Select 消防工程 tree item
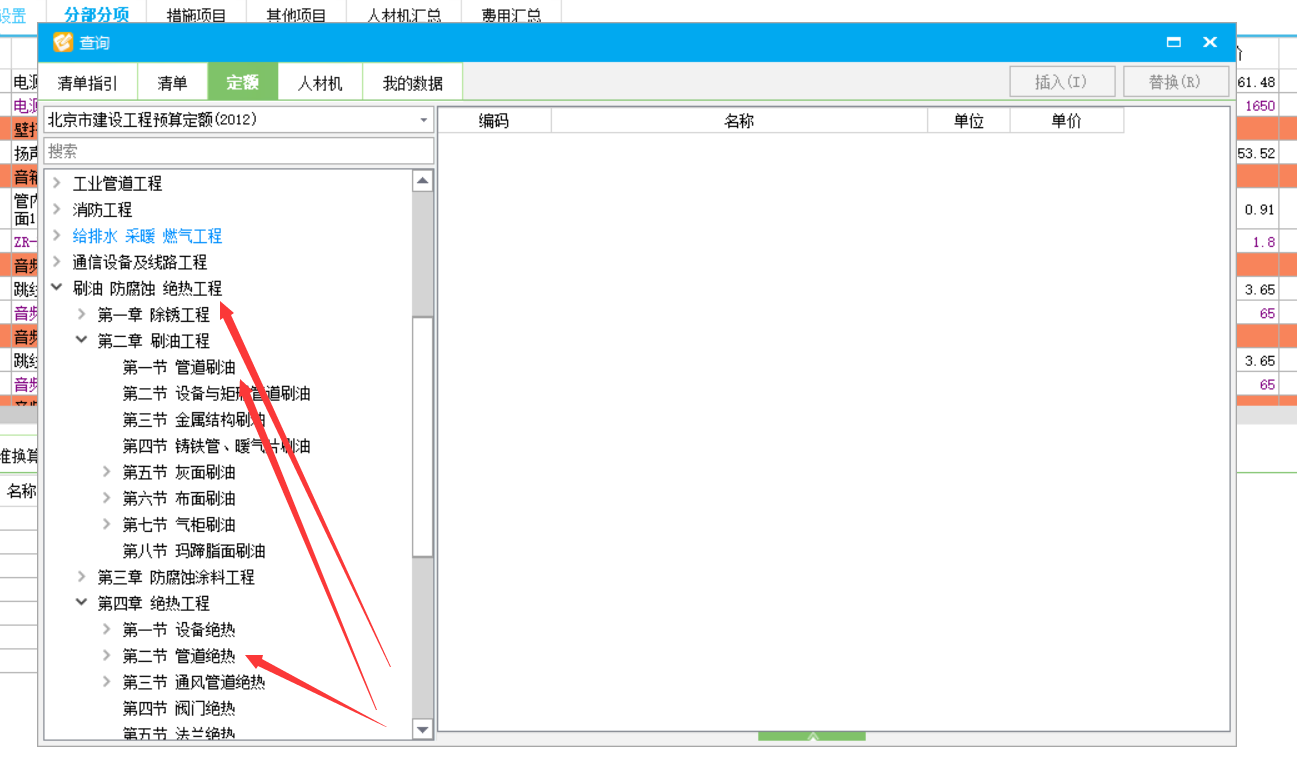This screenshot has width=1297, height=781. 102,210
